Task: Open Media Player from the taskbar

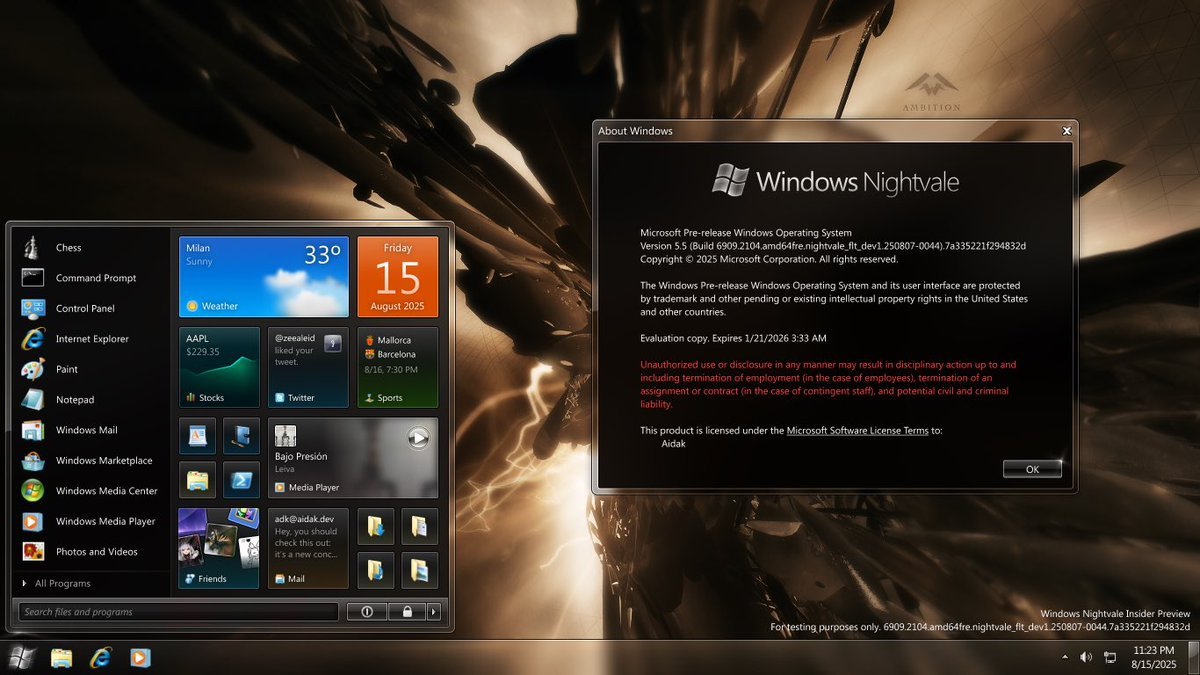Action: (140, 658)
